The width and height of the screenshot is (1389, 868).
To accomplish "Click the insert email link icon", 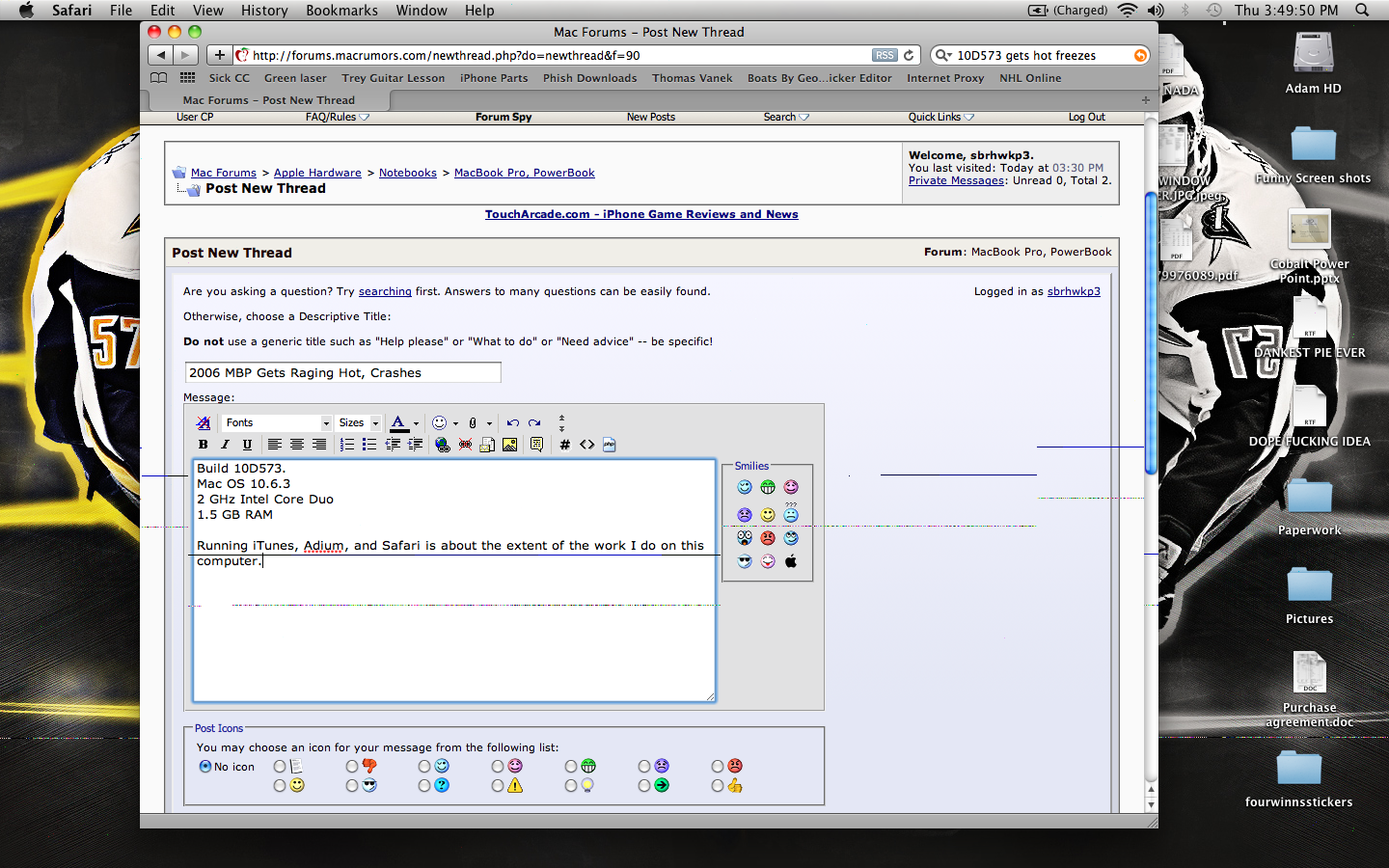I will point(487,445).
